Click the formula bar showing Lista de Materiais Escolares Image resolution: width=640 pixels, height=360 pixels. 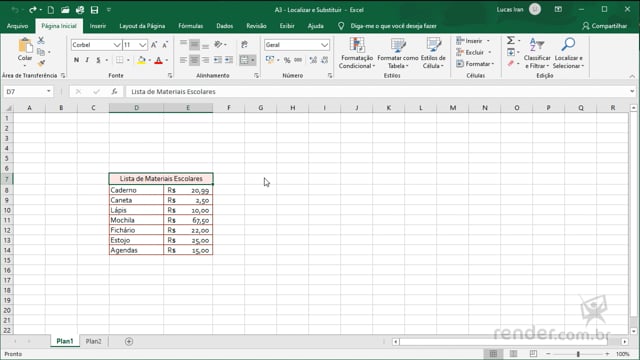coord(378,91)
